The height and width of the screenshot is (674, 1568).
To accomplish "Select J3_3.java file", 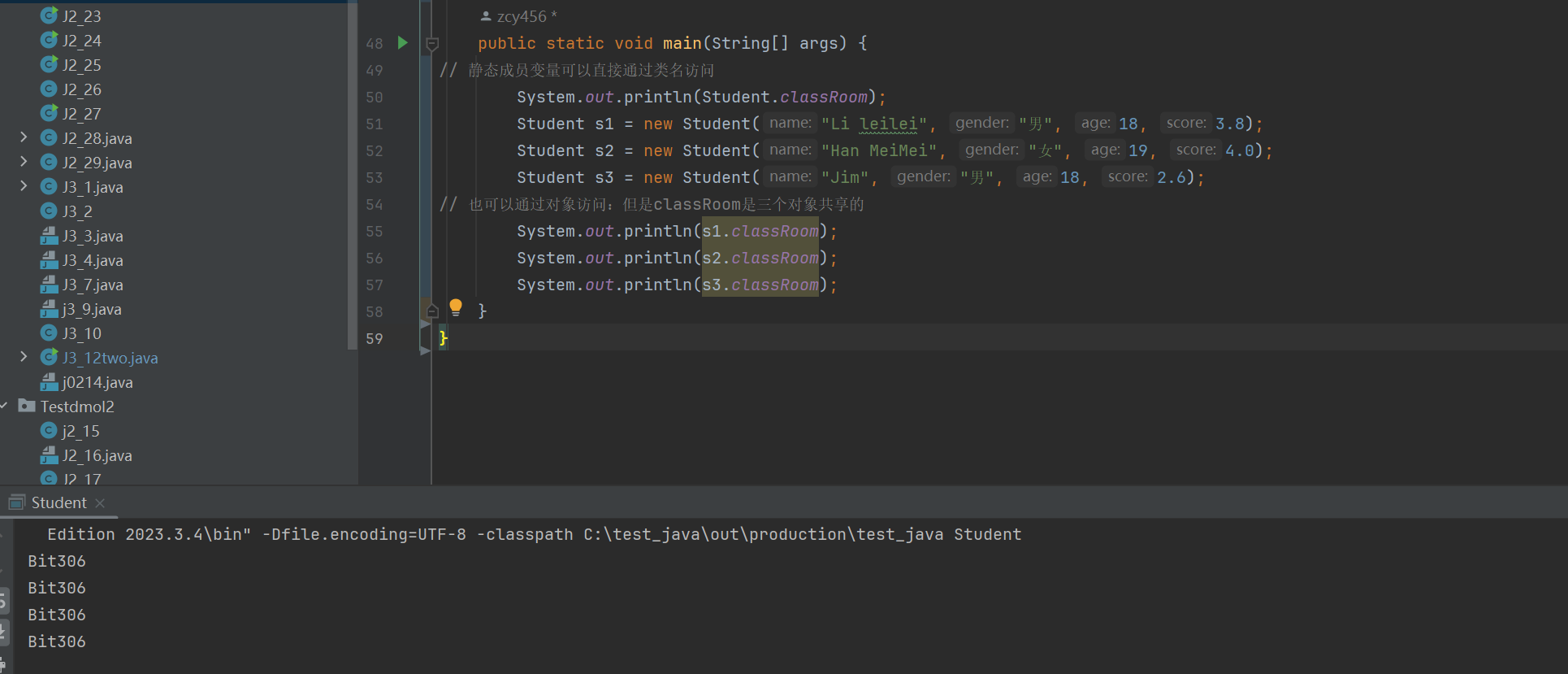I will click(x=93, y=236).
